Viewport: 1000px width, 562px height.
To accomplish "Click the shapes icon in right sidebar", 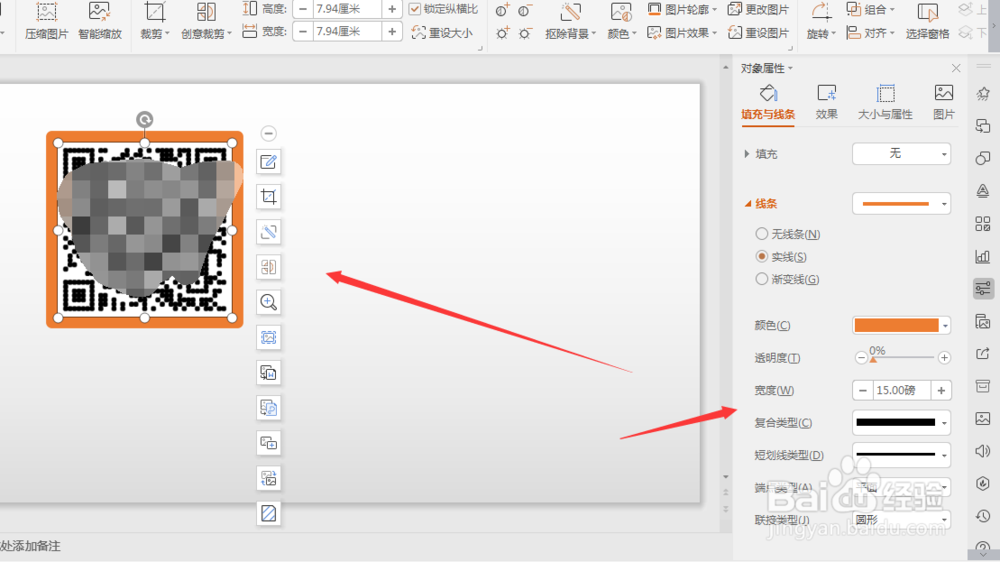I will pos(983,158).
